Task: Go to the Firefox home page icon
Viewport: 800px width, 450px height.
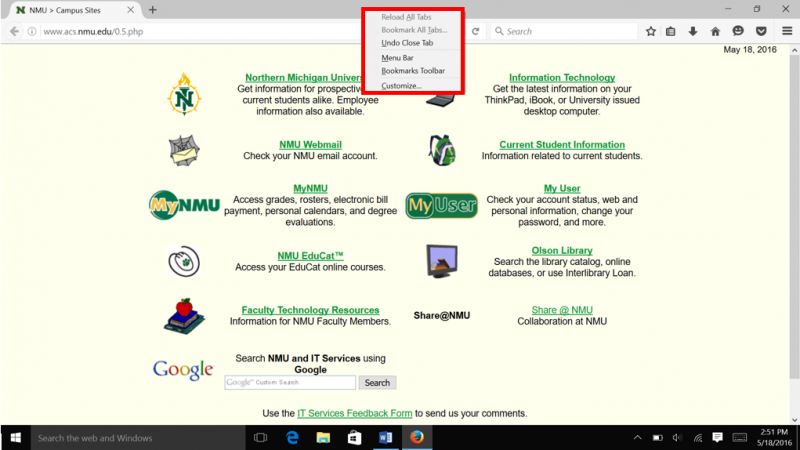Action: [x=715, y=31]
